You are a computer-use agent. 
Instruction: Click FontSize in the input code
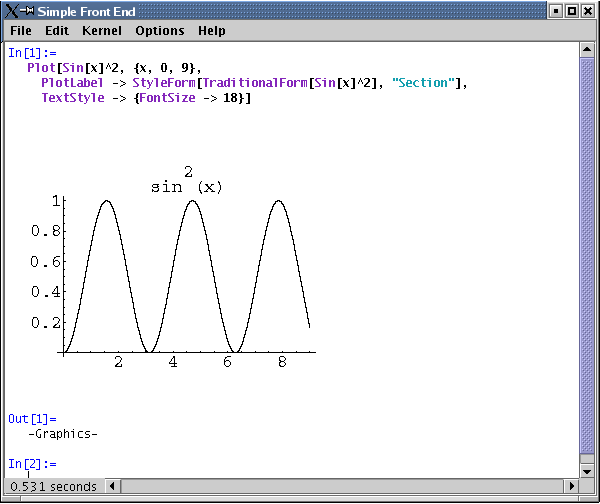167,98
